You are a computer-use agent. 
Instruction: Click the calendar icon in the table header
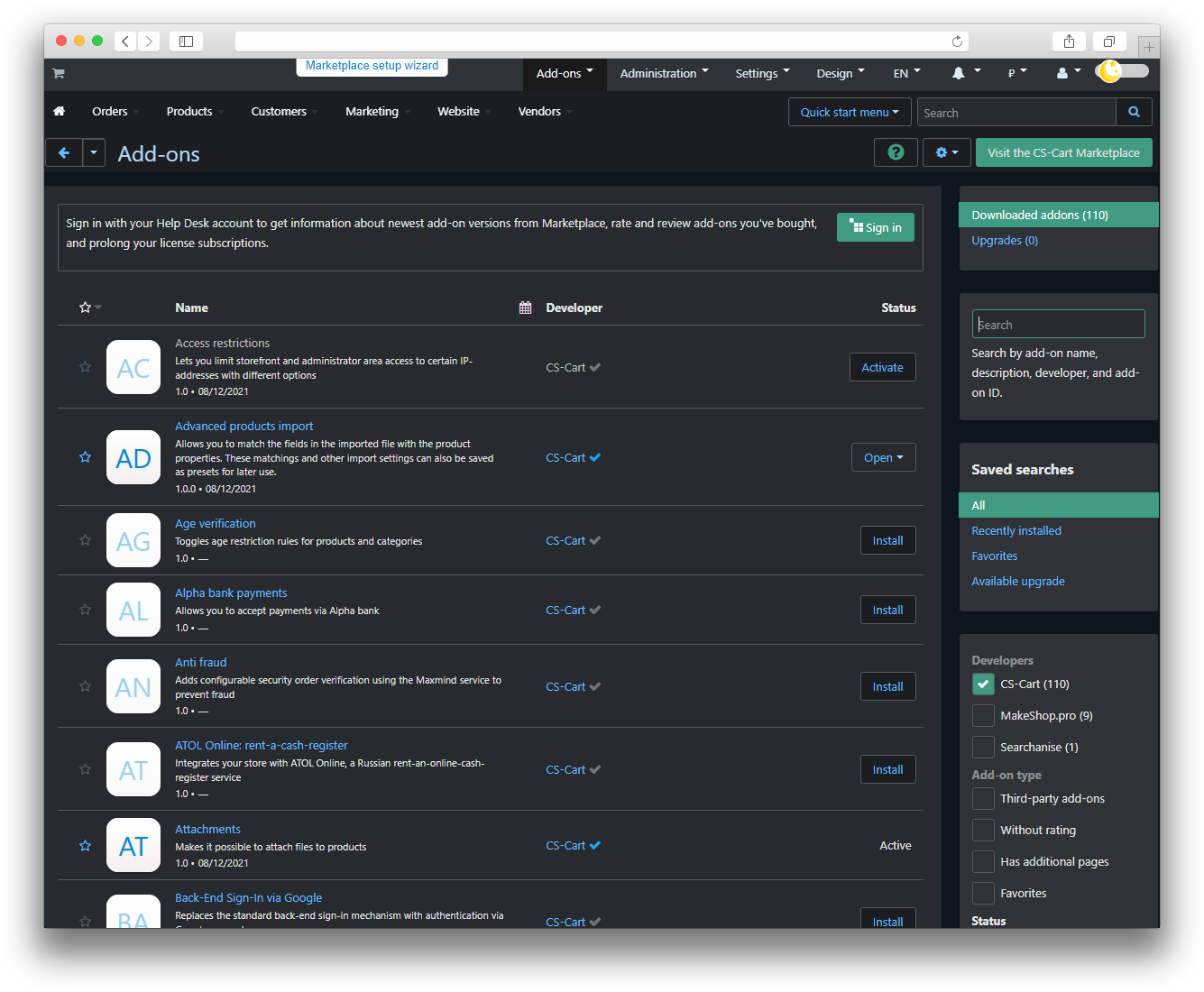pos(525,308)
